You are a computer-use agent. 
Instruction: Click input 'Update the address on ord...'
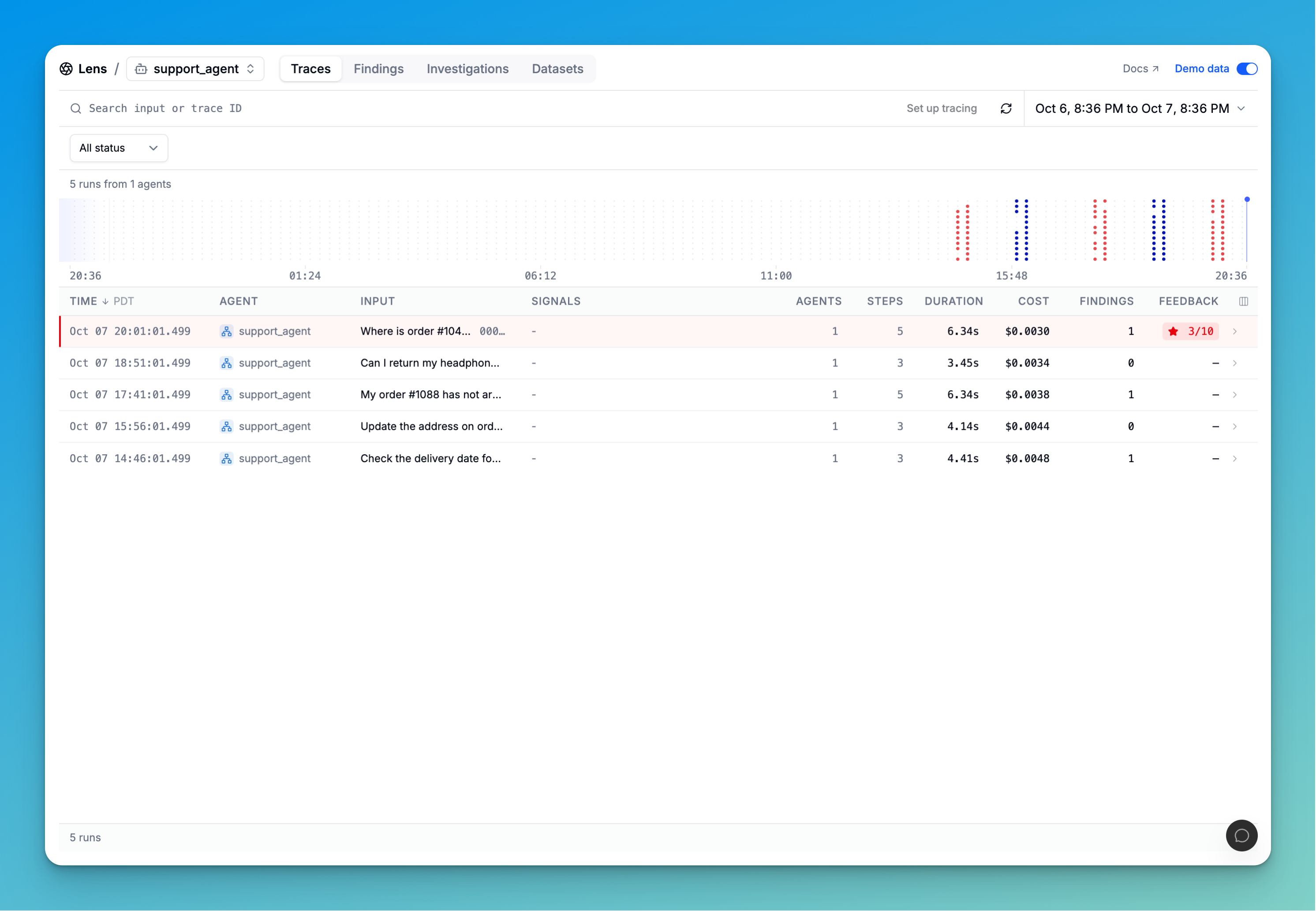click(431, 426)
